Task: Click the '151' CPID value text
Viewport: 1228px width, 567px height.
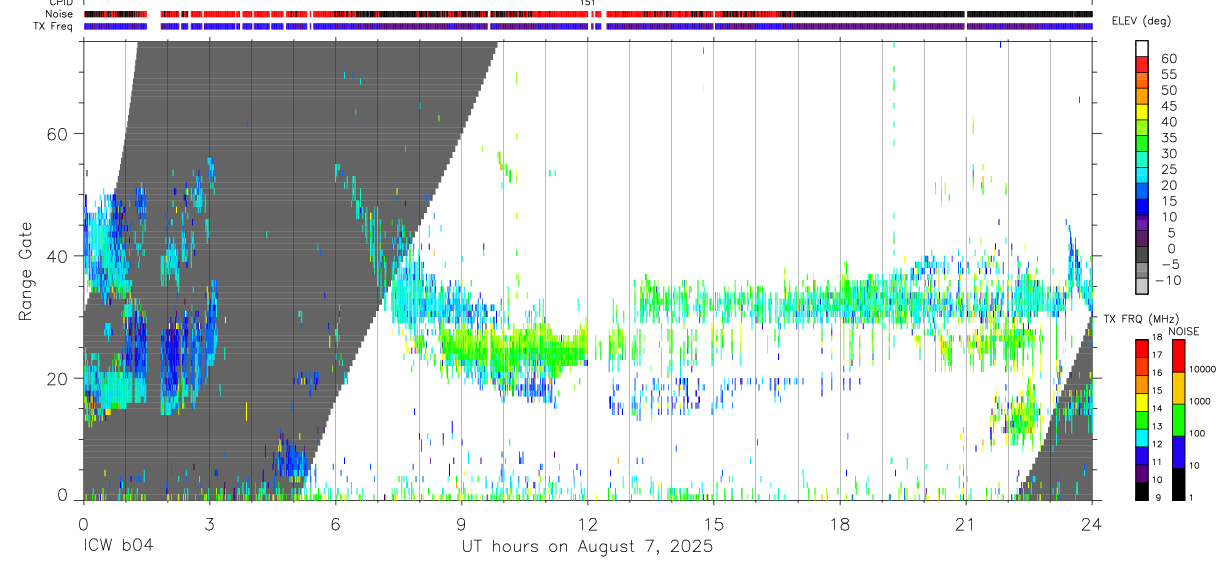Action: 588,4
